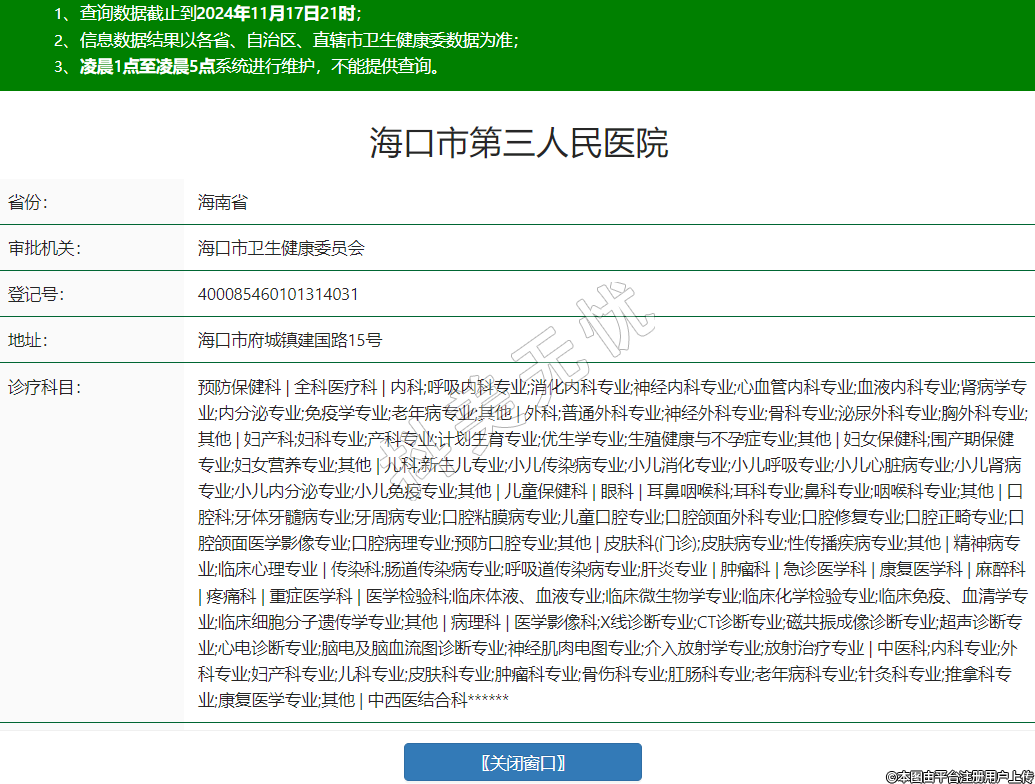The width and height of the screenshot is (1035, 784).
Task: Click the 【关闭窗口】 close window button
Action: pos(522,762)
